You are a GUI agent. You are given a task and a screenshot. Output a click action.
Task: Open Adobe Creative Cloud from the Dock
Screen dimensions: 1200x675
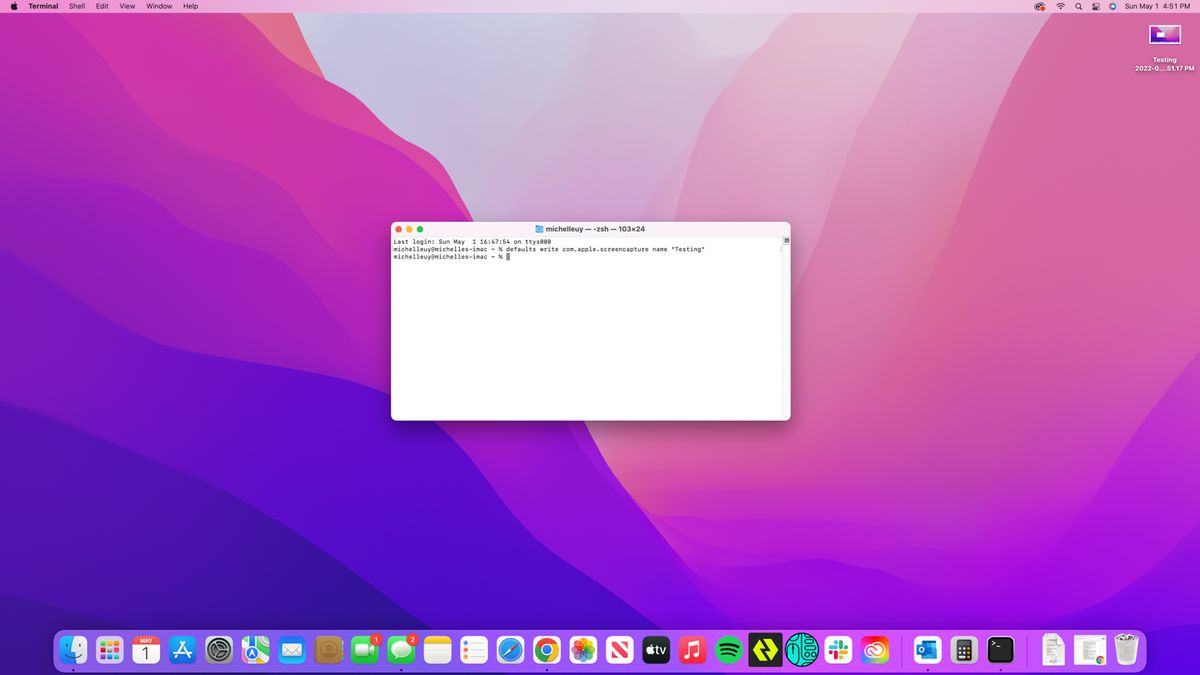click(x=876, y=649)
